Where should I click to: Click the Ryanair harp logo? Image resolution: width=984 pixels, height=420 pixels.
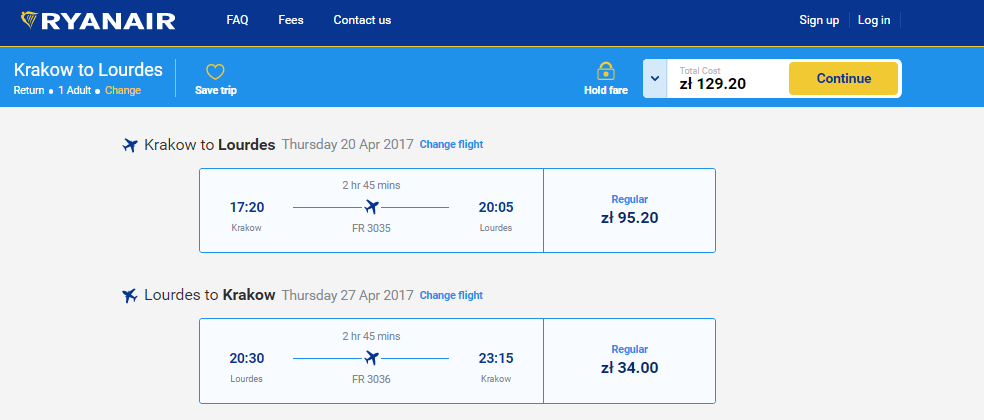(31, 21)
